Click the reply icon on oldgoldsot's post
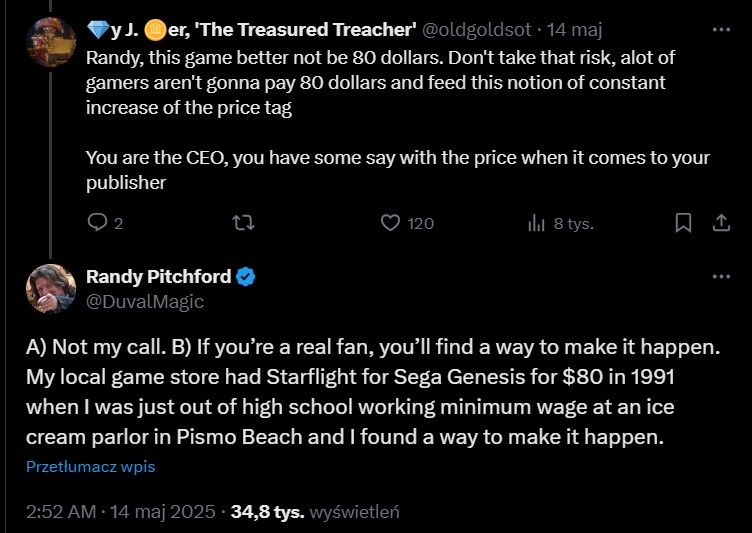 click(97, 223)
